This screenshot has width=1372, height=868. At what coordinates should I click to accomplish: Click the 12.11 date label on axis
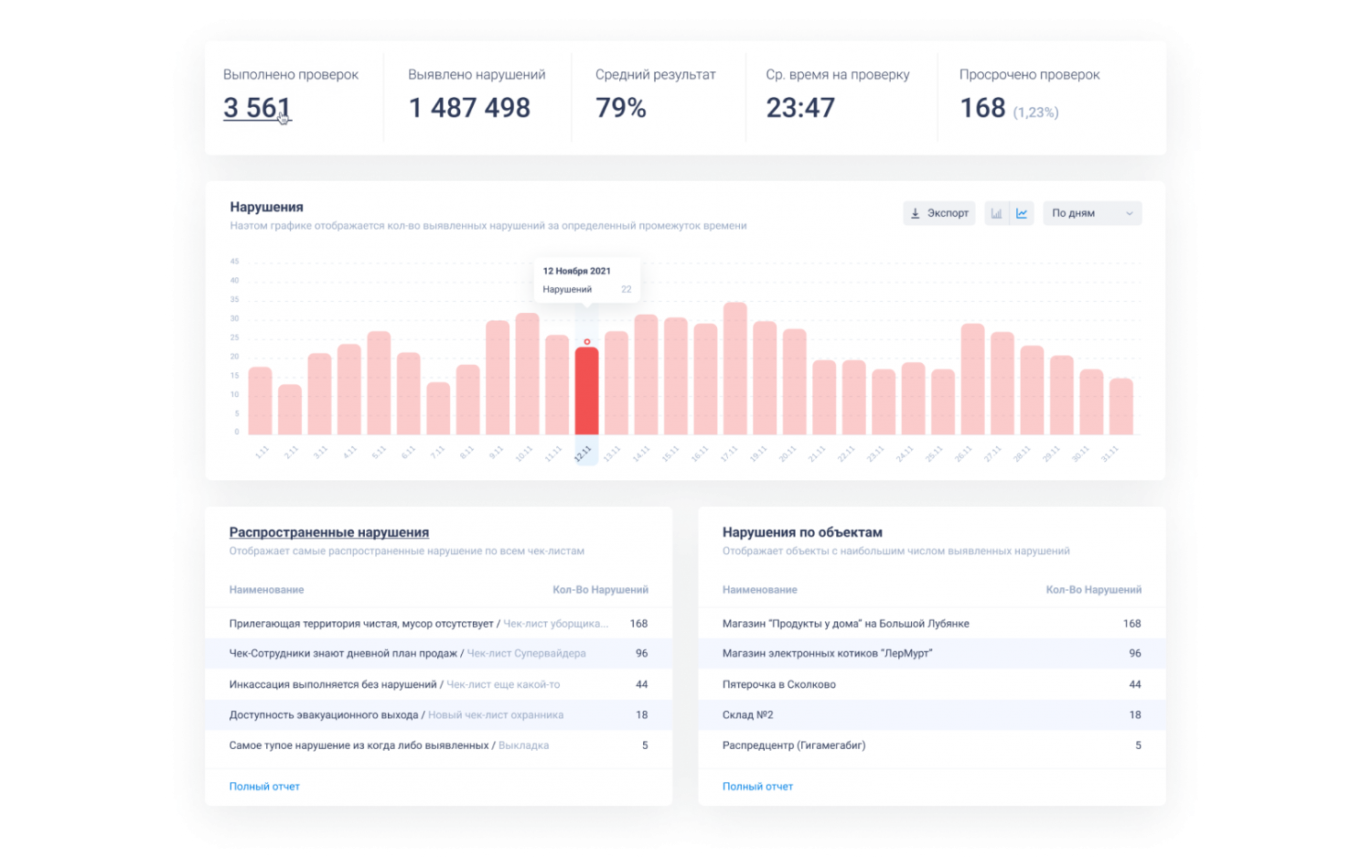584,454
